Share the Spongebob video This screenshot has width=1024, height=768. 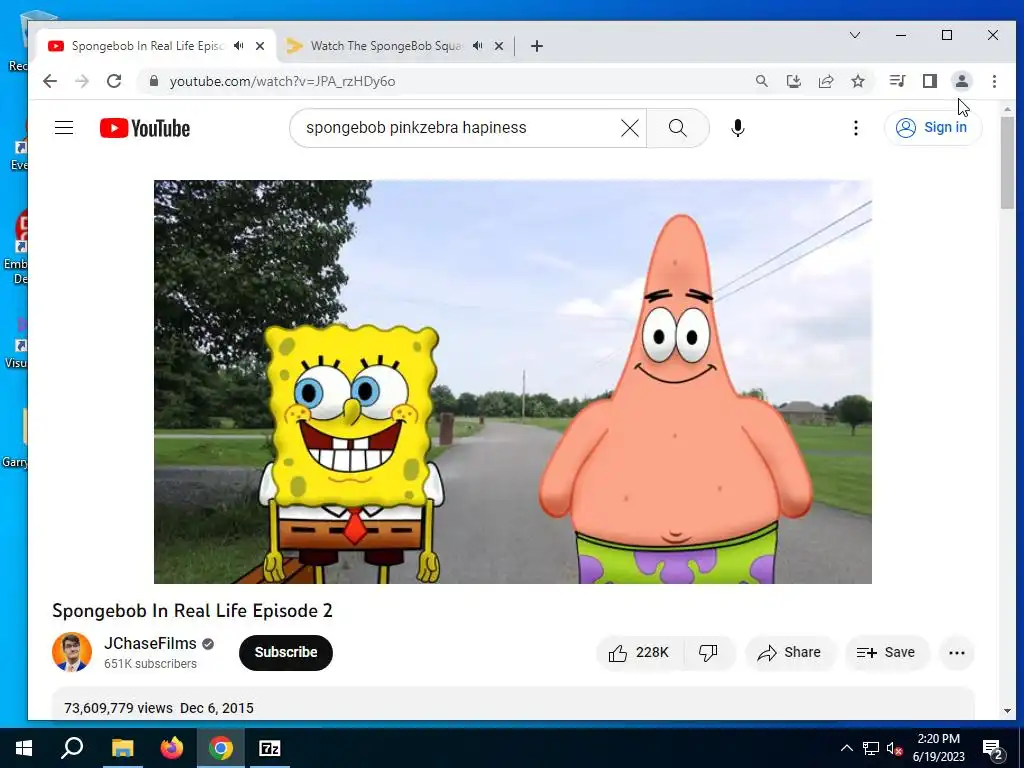click(790, 652)
